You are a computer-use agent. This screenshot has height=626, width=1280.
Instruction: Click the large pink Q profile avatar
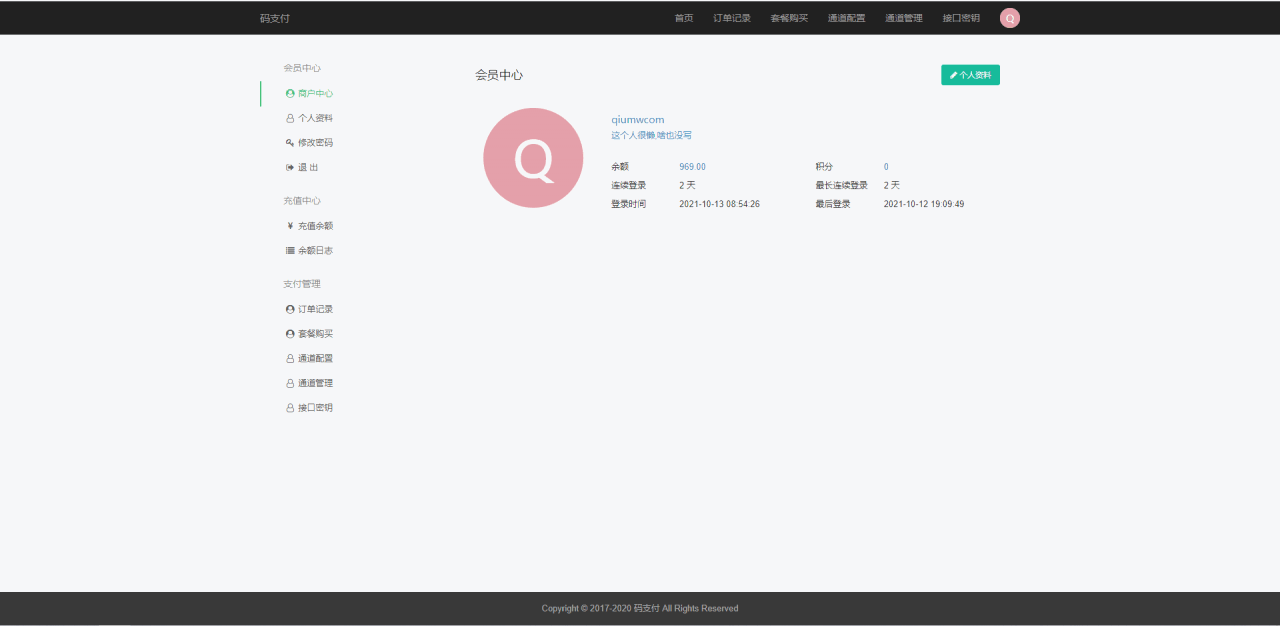[533, 158]
